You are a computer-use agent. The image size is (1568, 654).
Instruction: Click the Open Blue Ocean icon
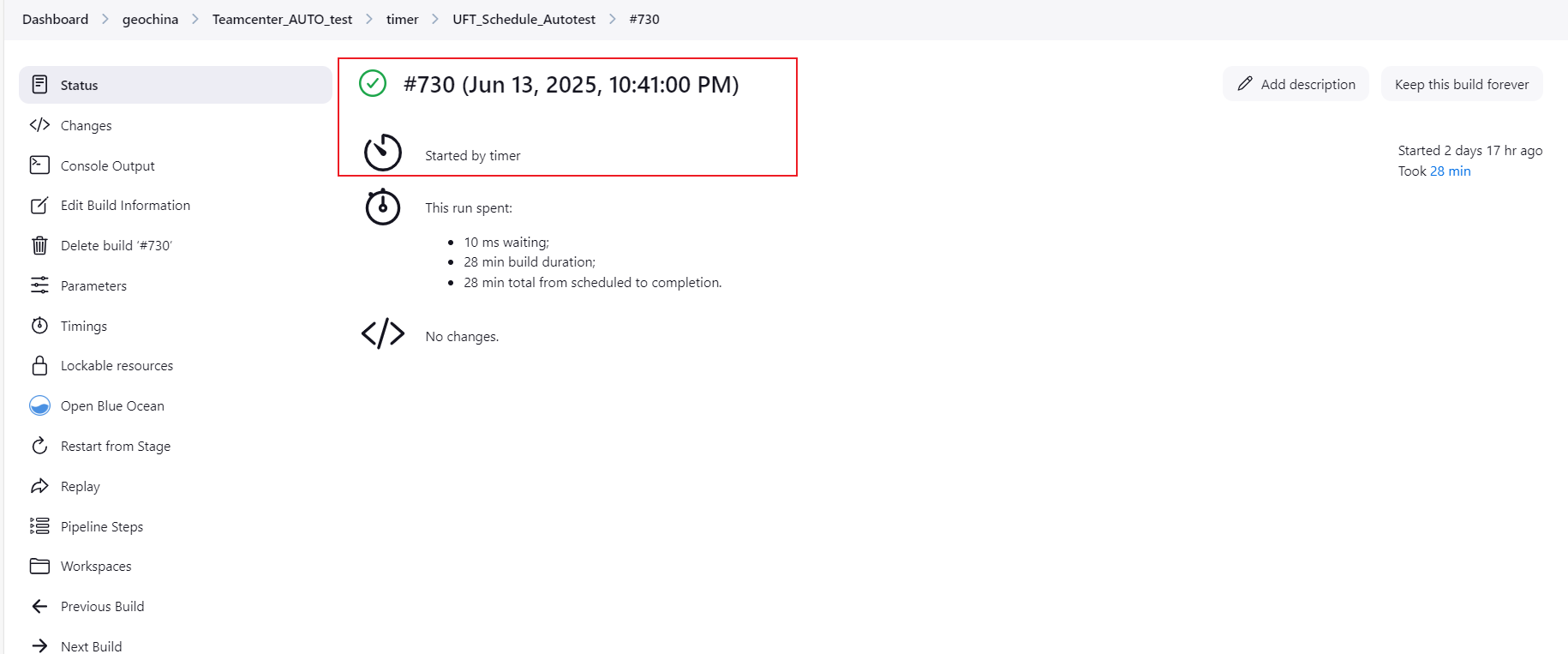(x=39, y=405)
